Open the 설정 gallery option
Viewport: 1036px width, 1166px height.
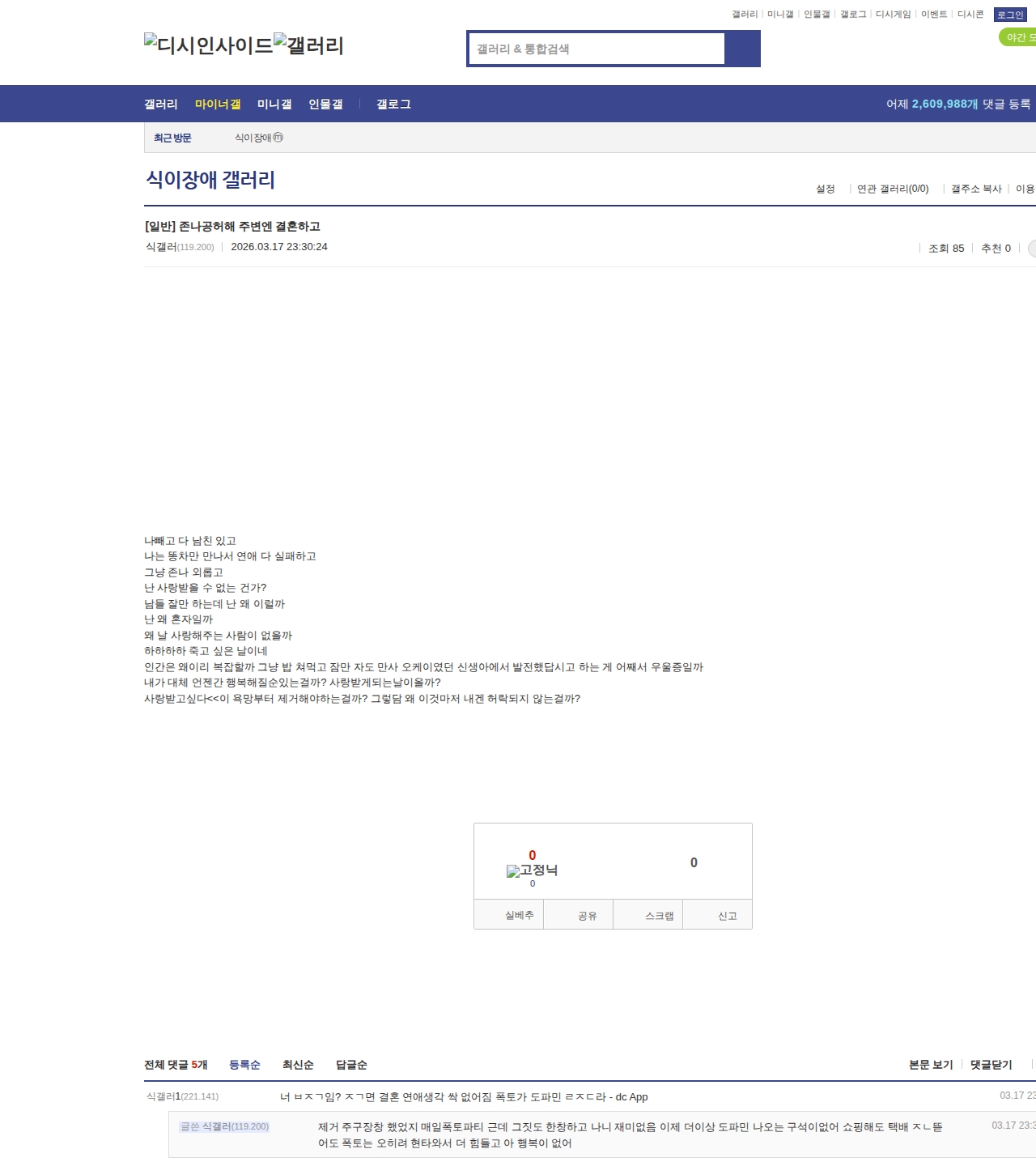tap(826, 189)
